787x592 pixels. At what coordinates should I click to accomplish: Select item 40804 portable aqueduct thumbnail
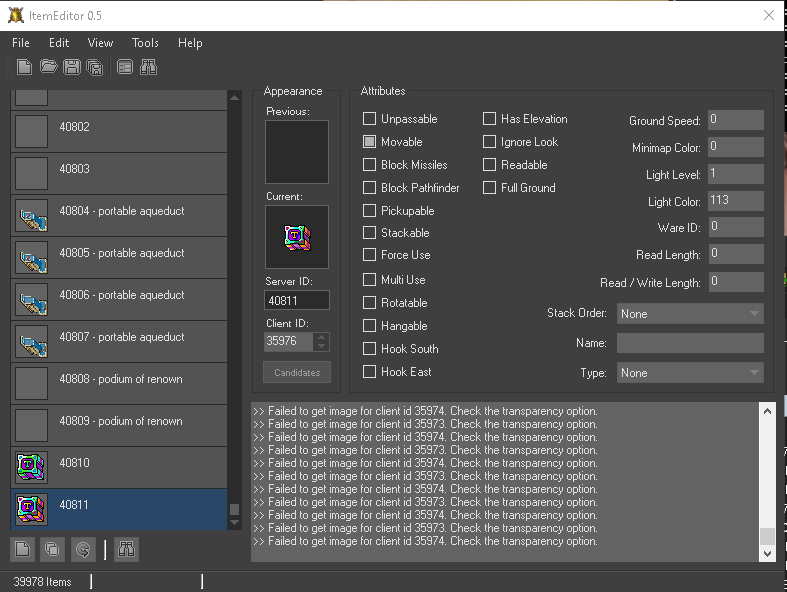(32, 216)
